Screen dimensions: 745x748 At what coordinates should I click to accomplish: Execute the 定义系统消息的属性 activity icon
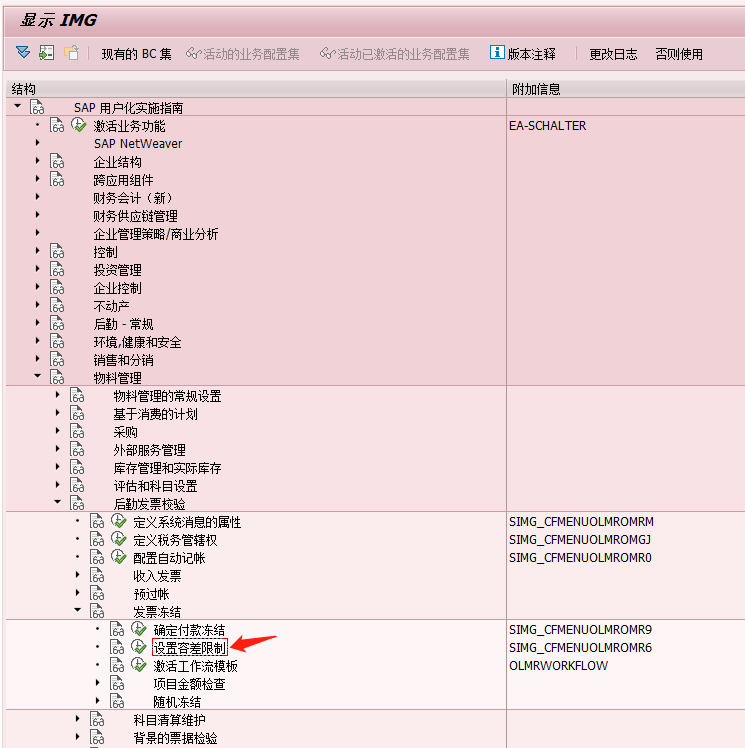pyautogui.click(x=119, y=521)
